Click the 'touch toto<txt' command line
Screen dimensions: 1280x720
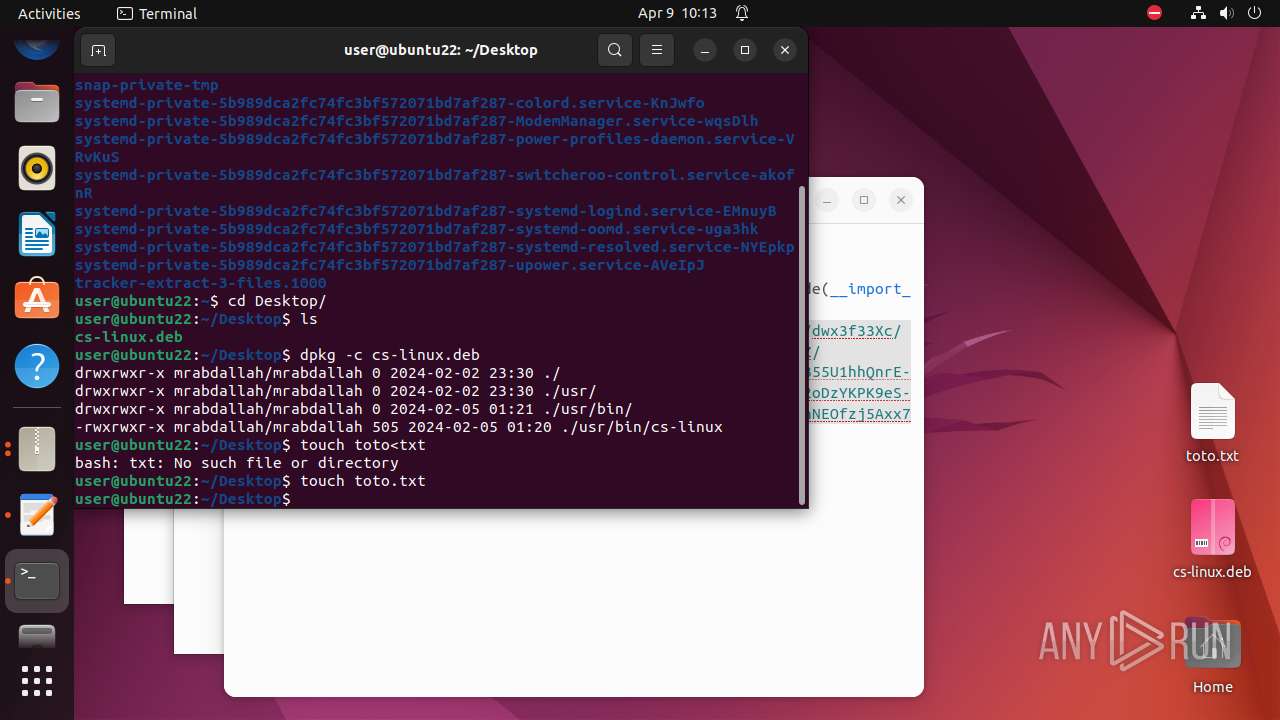tap(362, 445)
